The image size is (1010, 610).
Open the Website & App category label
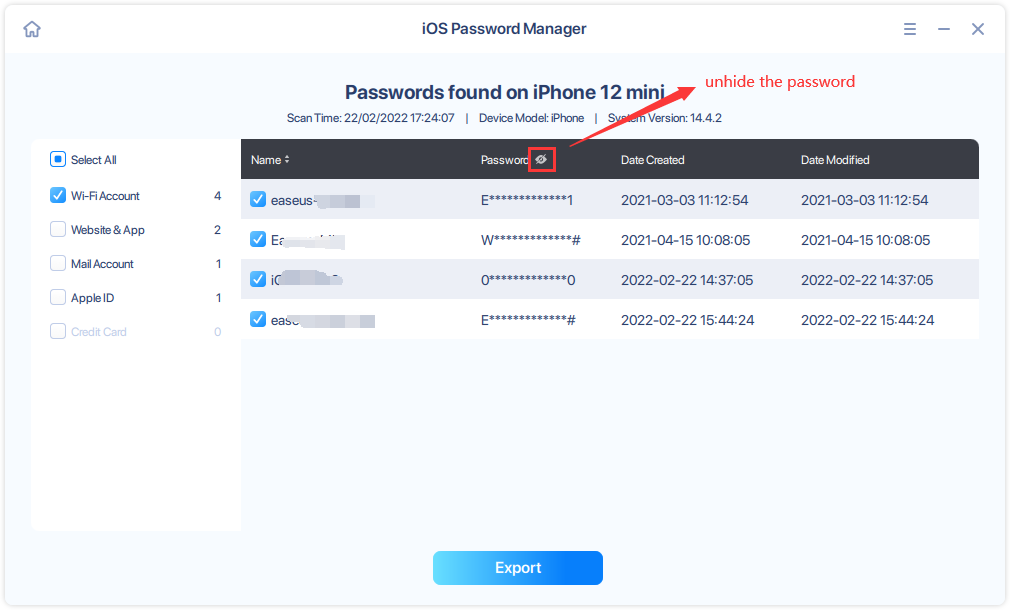[x=107, y=230]
